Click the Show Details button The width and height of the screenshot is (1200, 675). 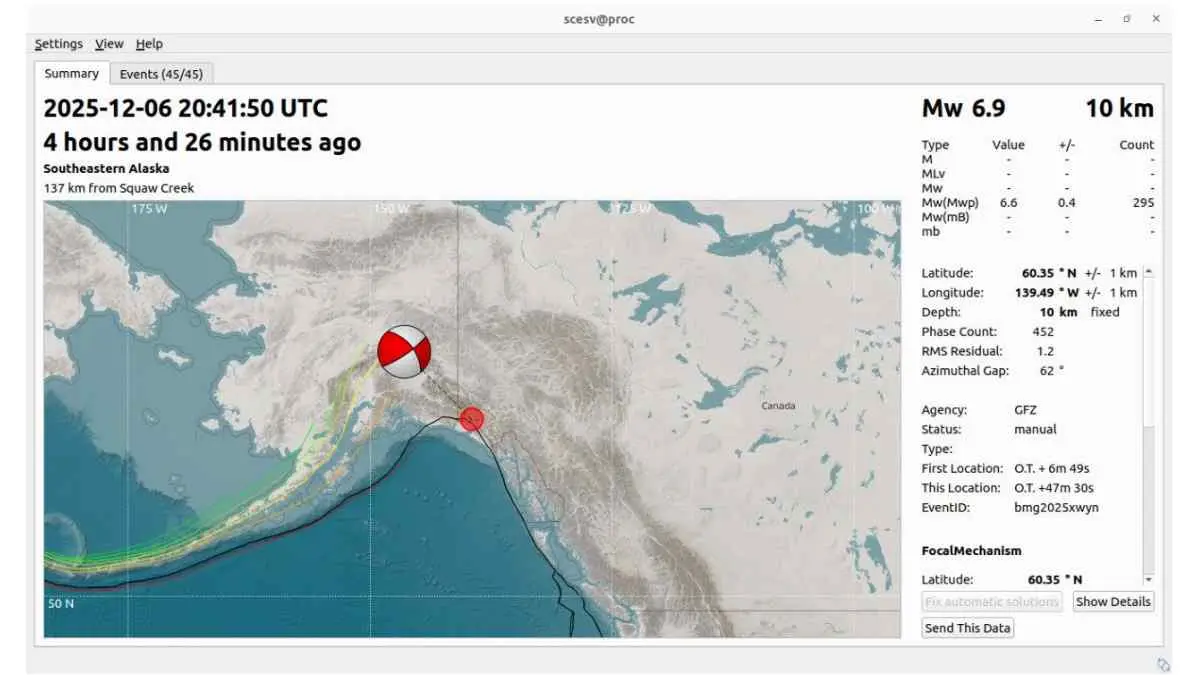coord(1112,601)
